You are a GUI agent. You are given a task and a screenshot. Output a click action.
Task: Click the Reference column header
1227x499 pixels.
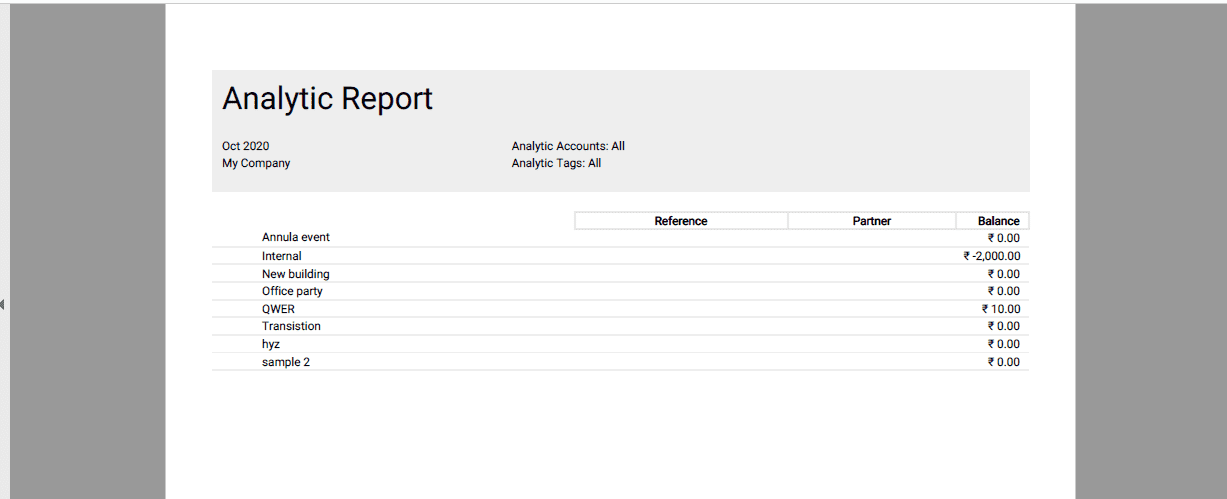pos(681,221)
